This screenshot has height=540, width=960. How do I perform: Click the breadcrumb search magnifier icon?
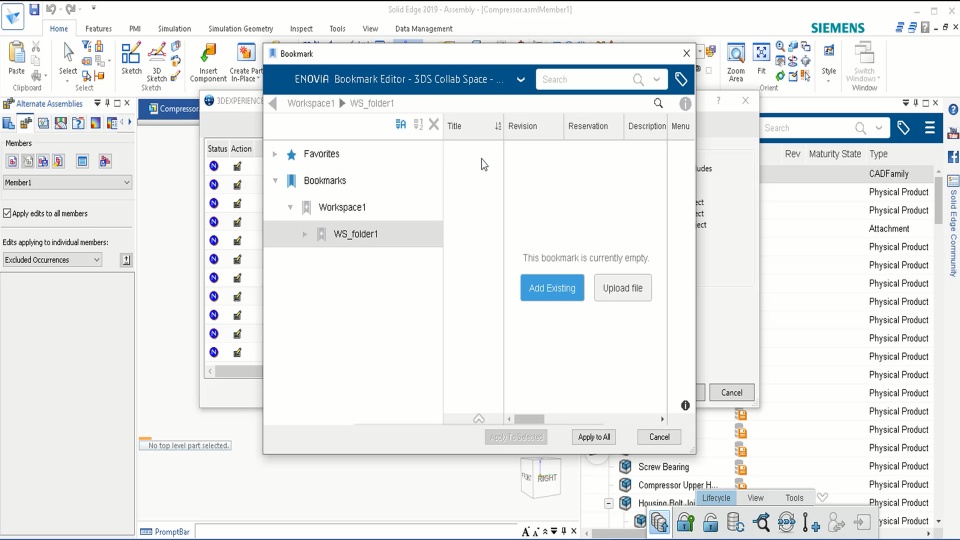(658, 103)
